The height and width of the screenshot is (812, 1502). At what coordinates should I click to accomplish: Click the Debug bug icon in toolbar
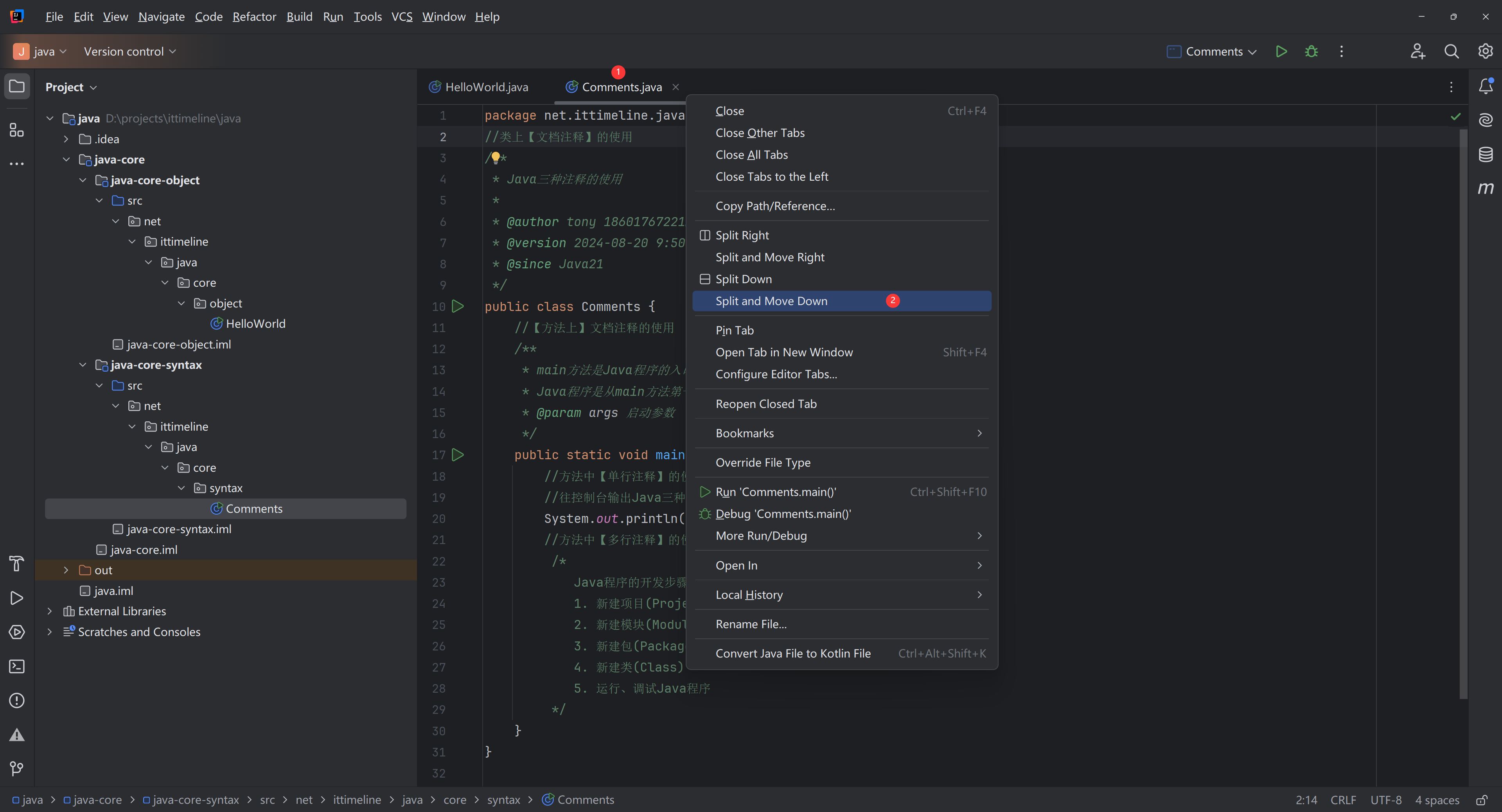click(x=1312, y=51)
